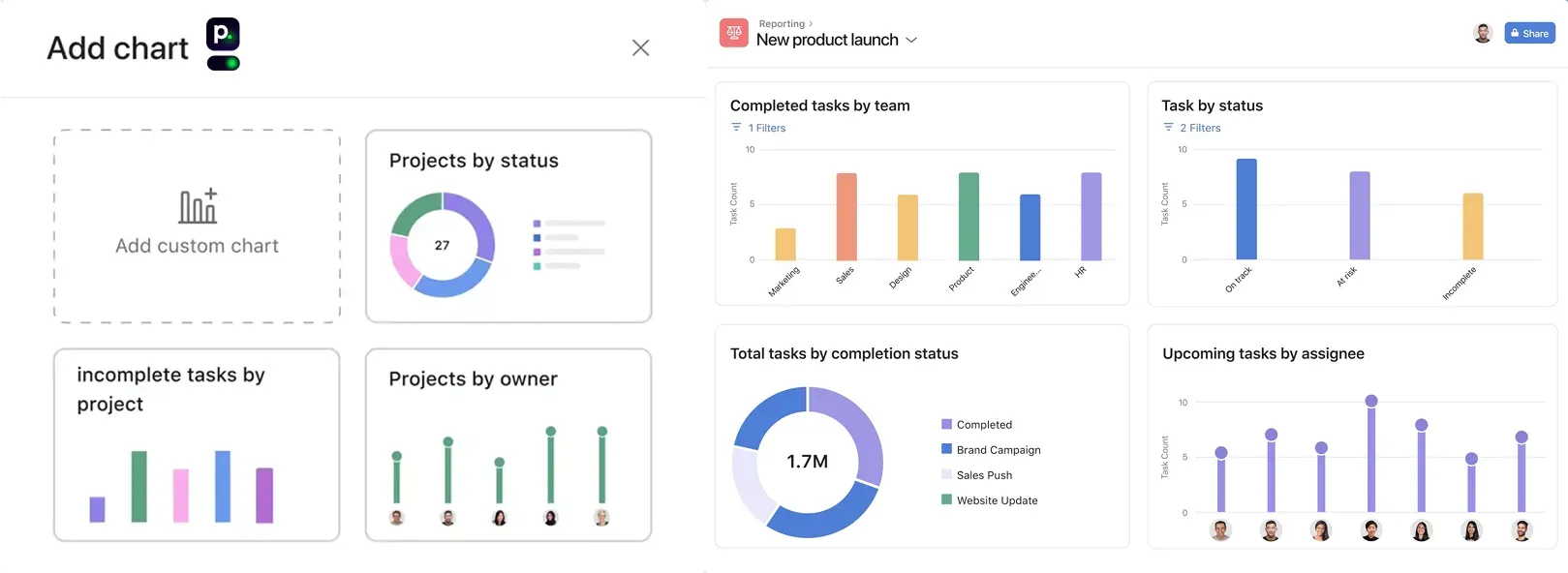Choose the incomplete tasks by project template

[x=197, y=445]
